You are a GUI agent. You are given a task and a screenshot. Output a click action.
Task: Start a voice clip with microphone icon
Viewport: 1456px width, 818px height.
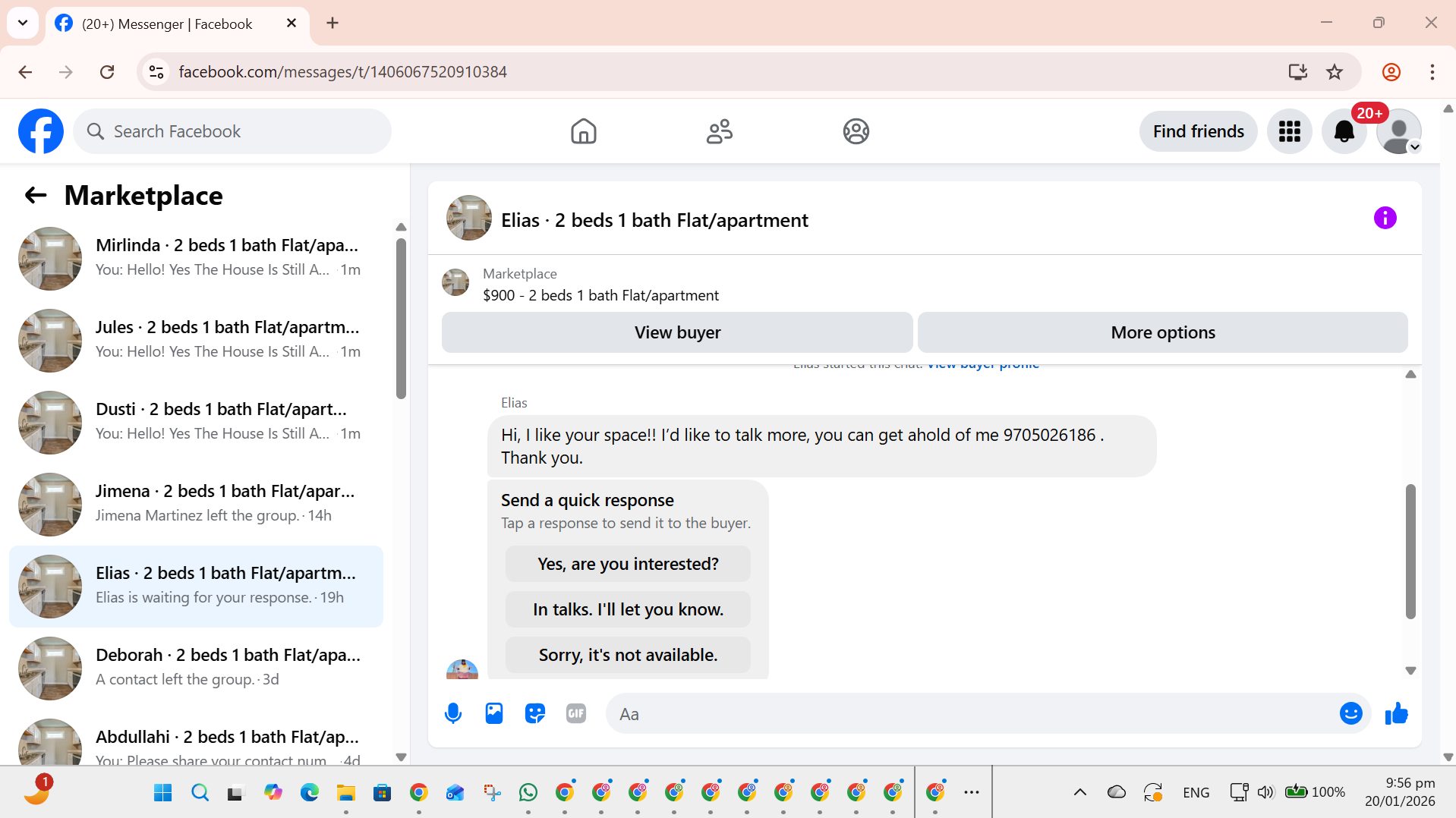click(453, 713)
